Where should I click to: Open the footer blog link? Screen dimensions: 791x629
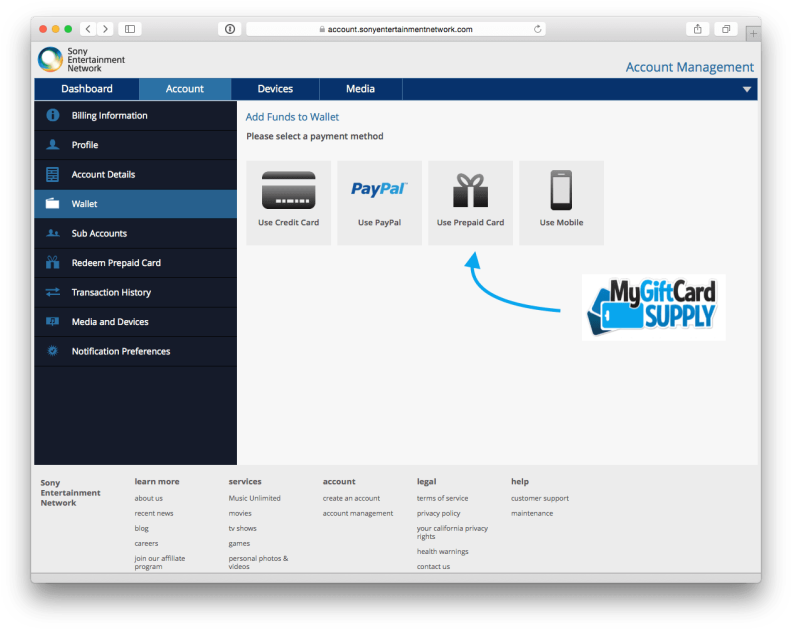click(141, 529)
